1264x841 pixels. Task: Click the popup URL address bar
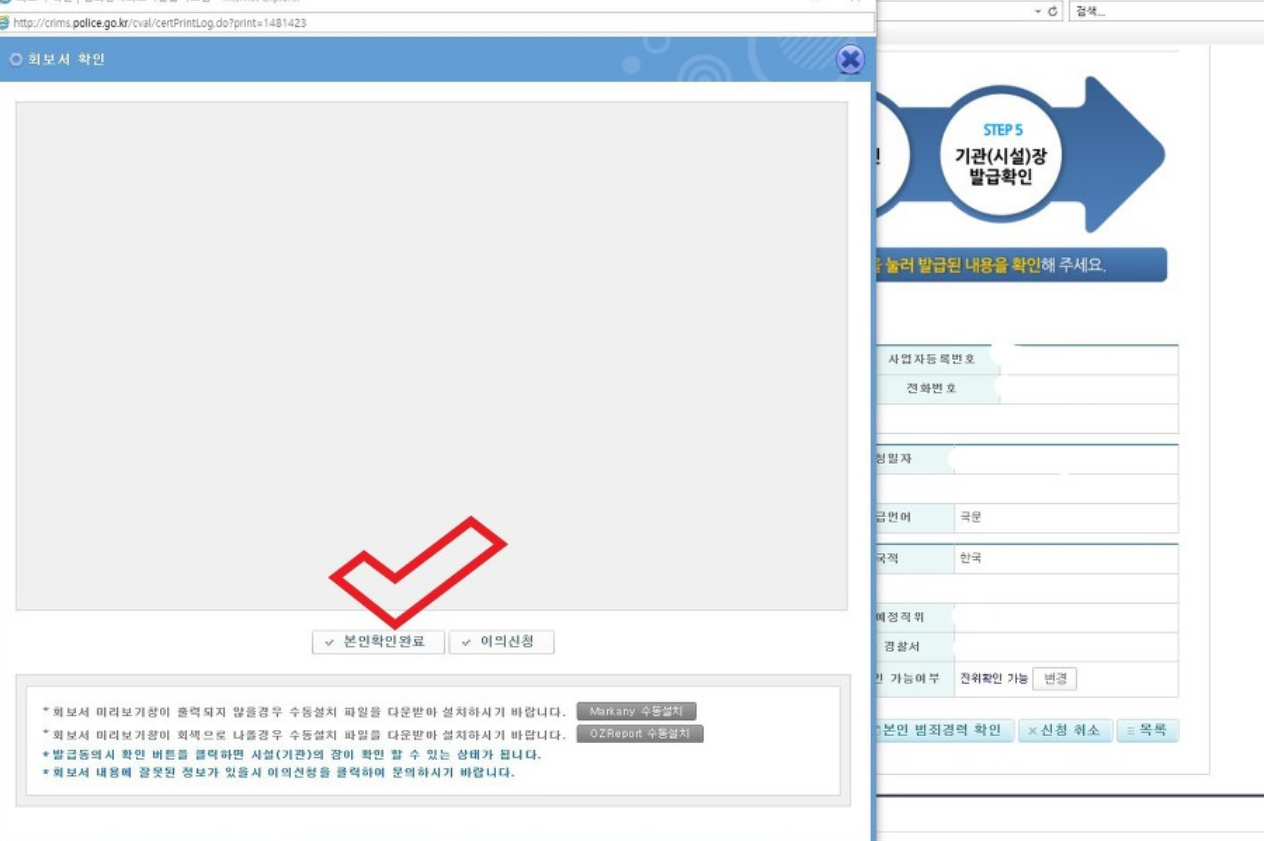click(438, 23)
